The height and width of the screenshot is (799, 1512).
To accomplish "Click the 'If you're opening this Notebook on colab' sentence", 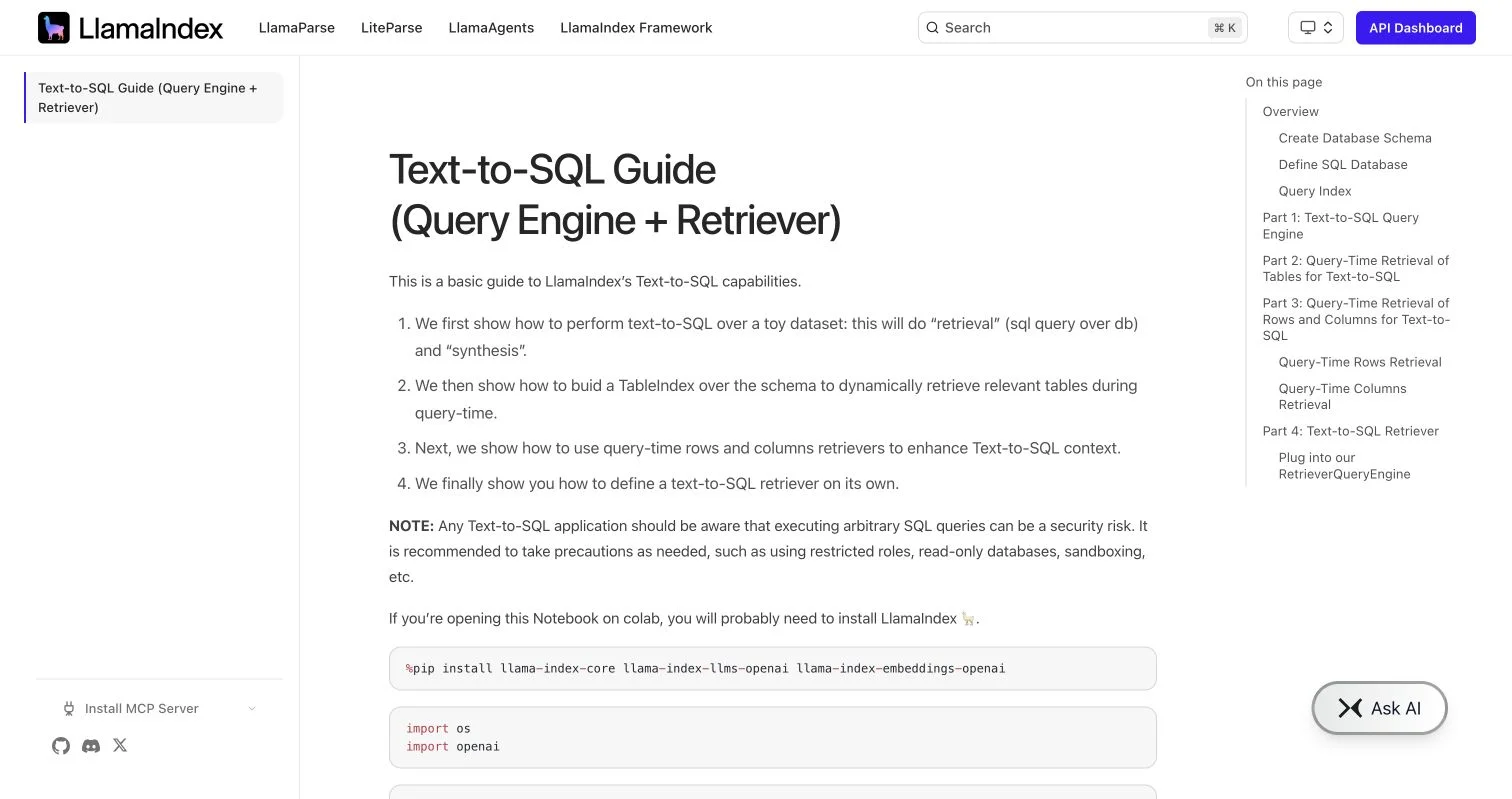I will click(684, 619).
